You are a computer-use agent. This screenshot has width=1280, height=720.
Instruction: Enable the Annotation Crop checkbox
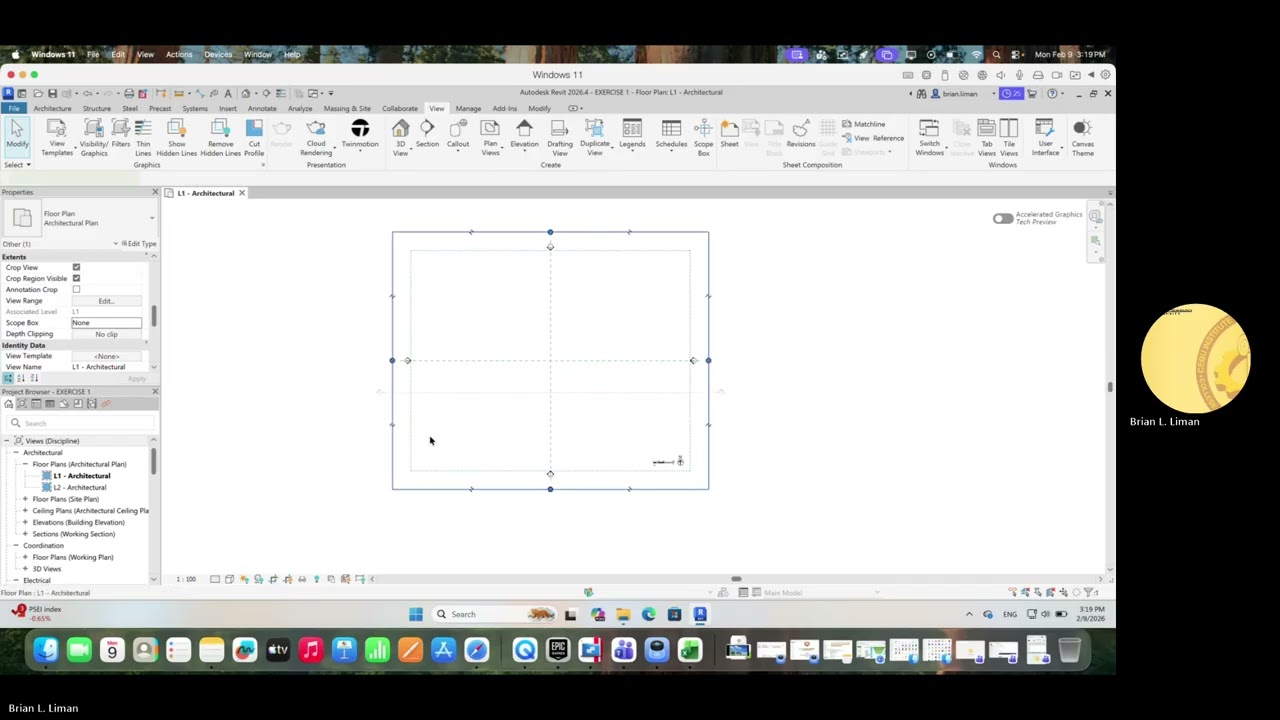tap(76, 289)
